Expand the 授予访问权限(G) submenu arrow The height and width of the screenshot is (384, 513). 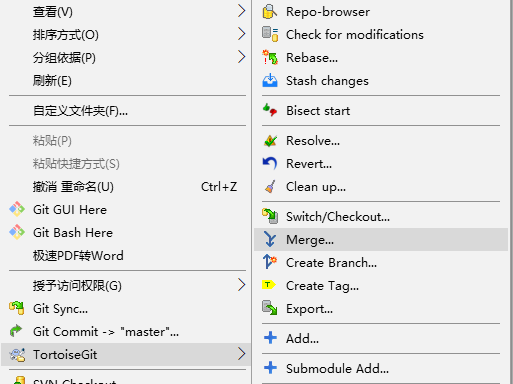click(242, 285)
